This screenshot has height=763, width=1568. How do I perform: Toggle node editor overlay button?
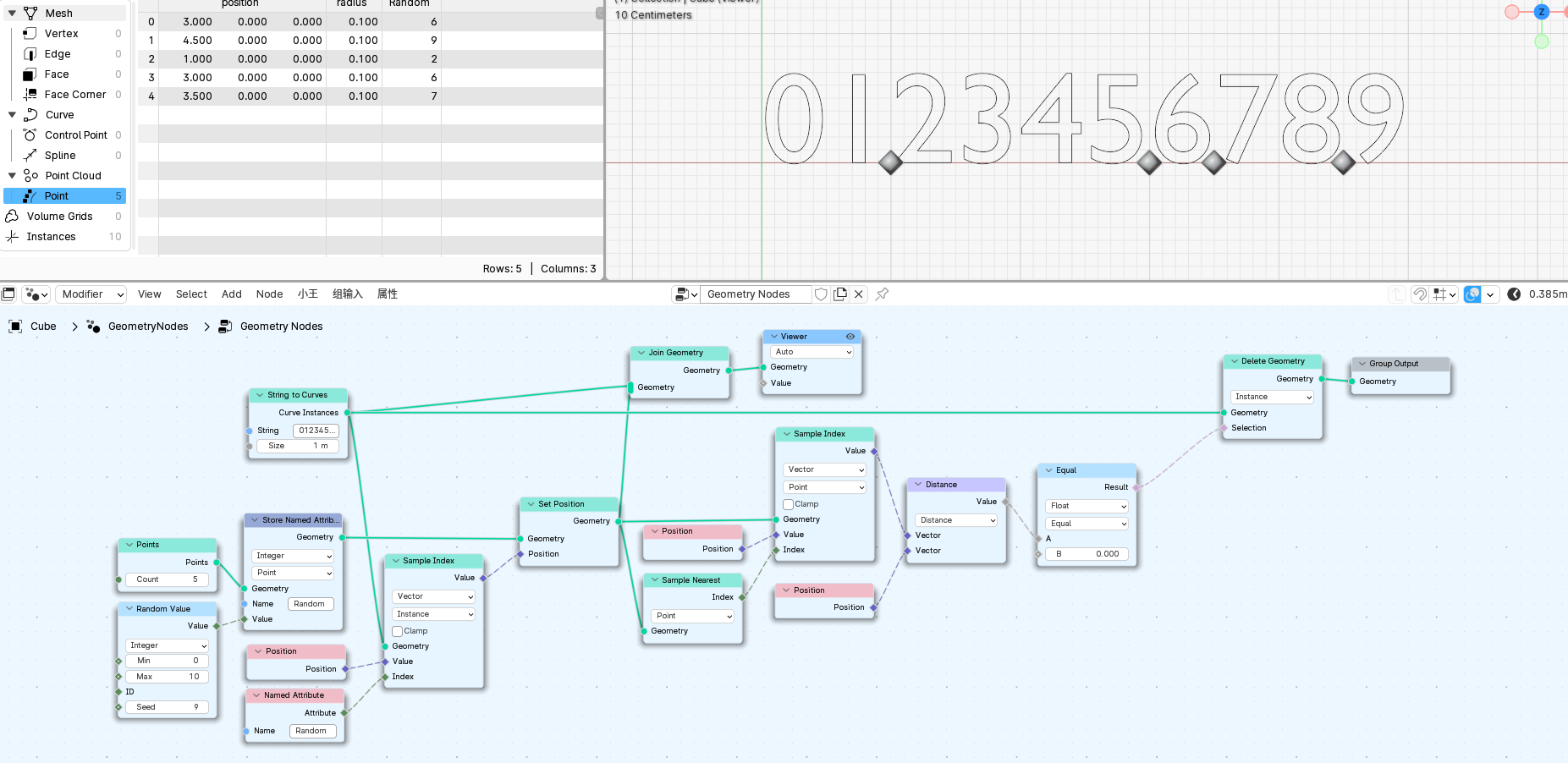tap(1473, 294)
